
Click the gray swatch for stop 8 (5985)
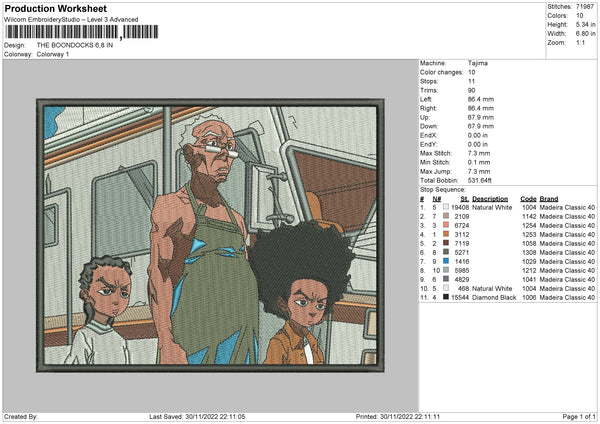[x=446, y=270]
